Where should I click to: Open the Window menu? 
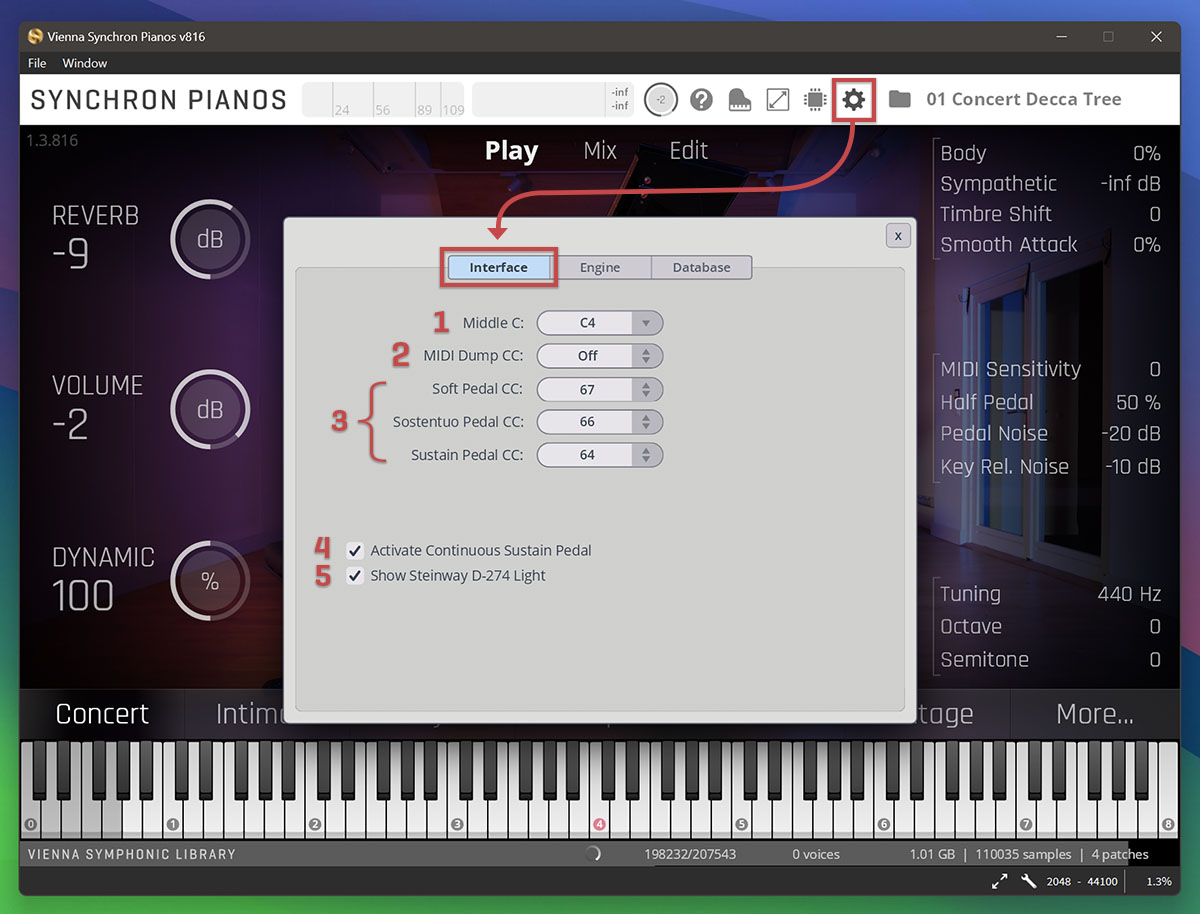85,63
